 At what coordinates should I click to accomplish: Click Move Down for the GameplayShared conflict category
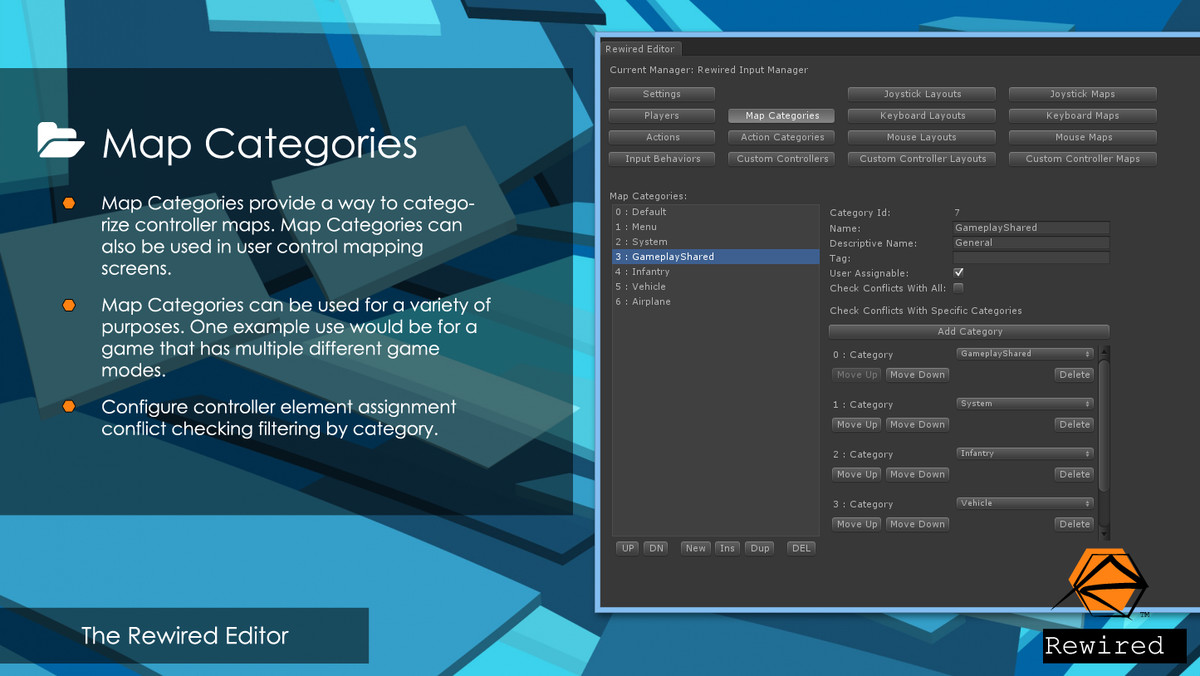tap(917, 375)
